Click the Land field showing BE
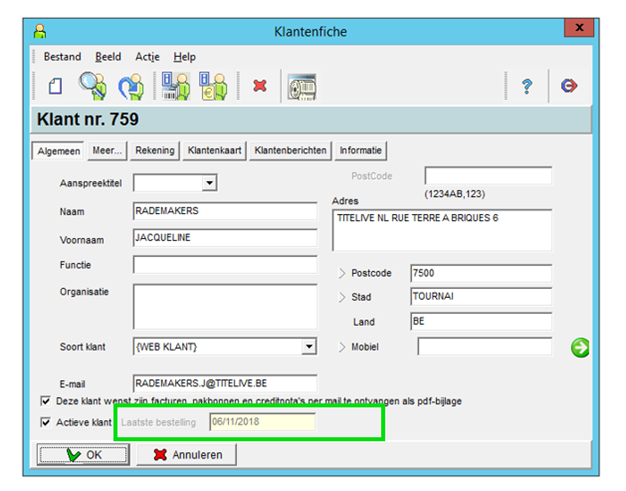This screenshot has height=491, width=626. click(481, 321)
